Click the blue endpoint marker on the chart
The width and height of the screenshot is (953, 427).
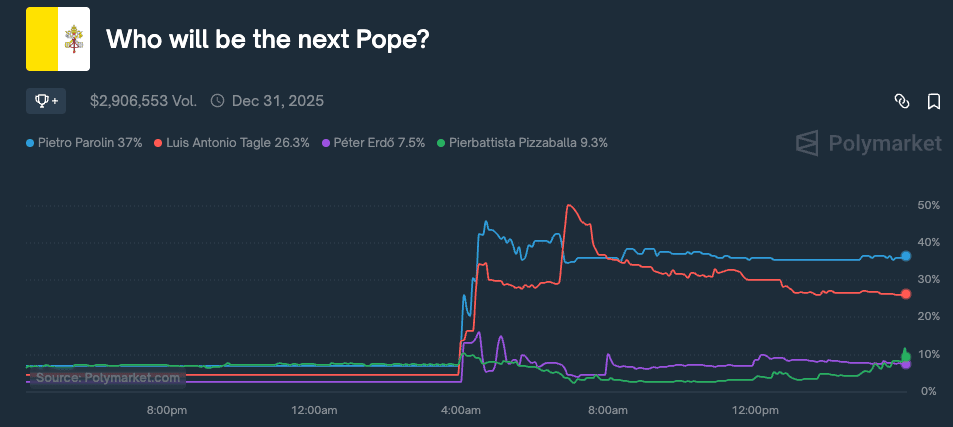coord(906,256)
